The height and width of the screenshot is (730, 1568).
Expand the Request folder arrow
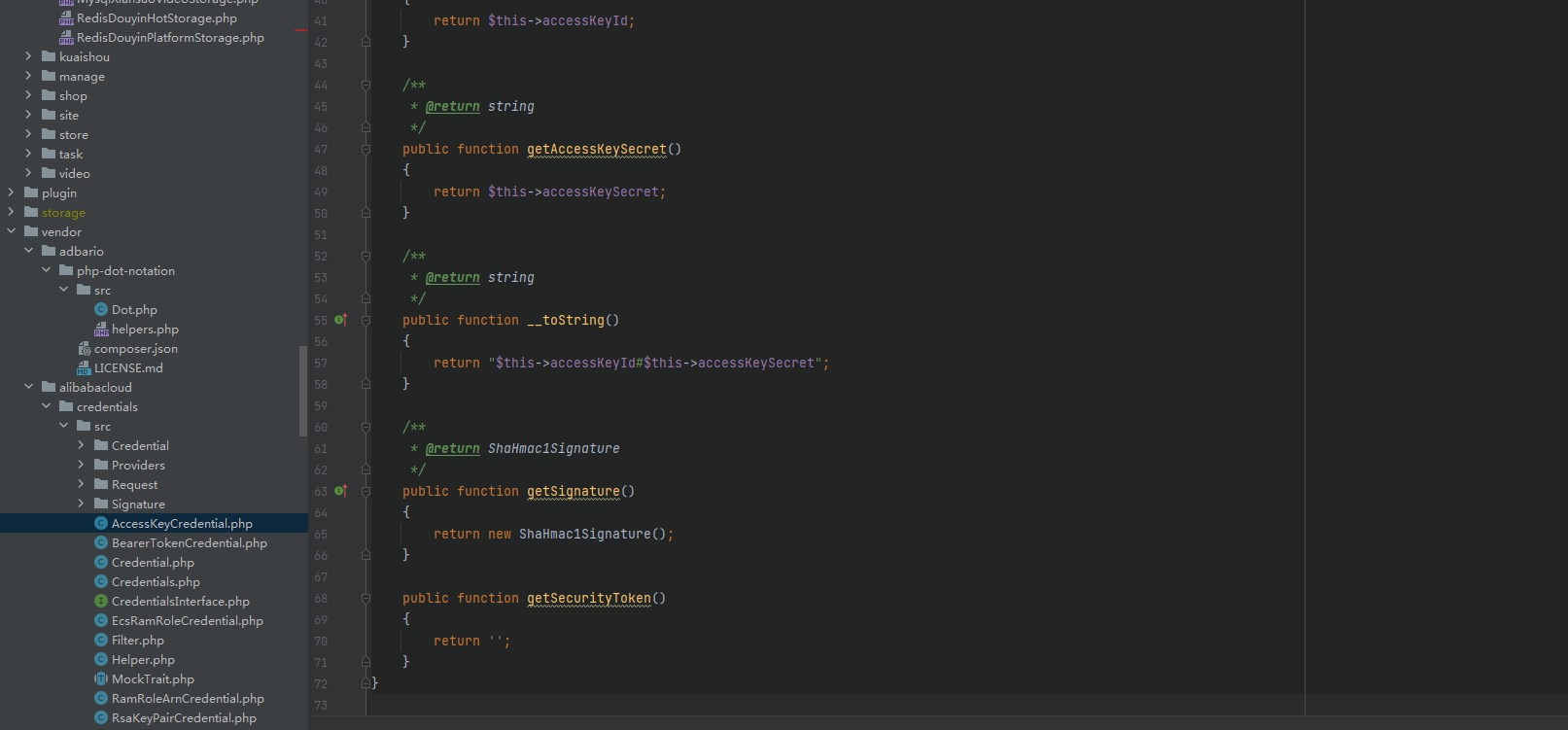click(x=81, y=484)
